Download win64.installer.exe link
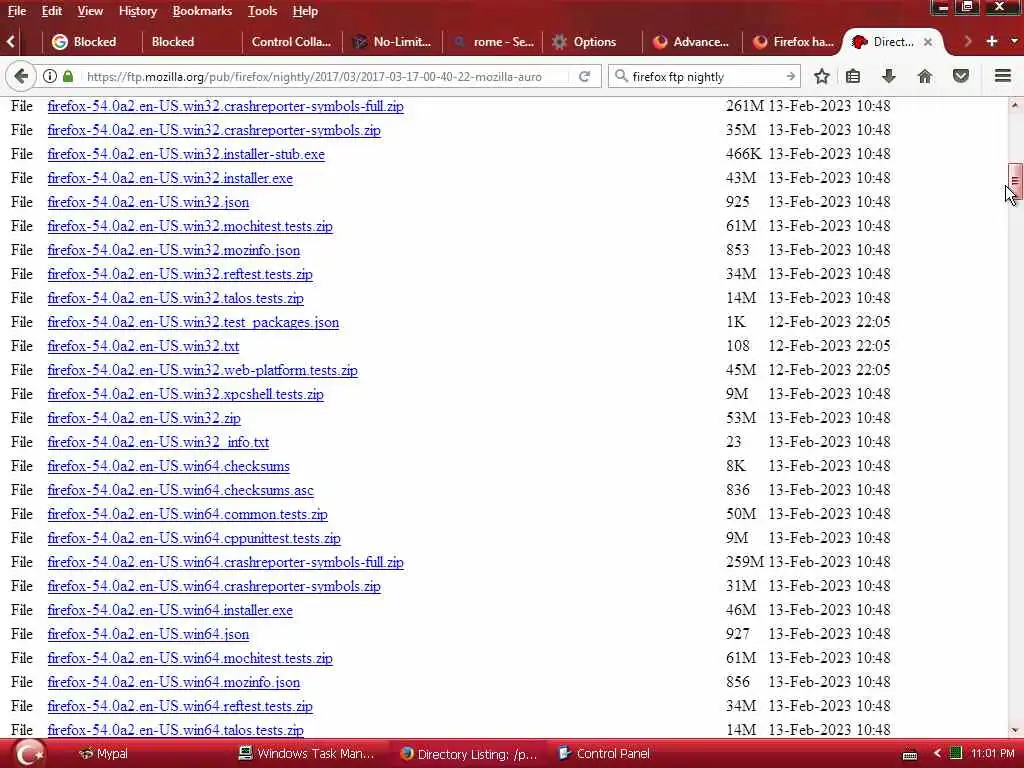 (x=170, y=610)
